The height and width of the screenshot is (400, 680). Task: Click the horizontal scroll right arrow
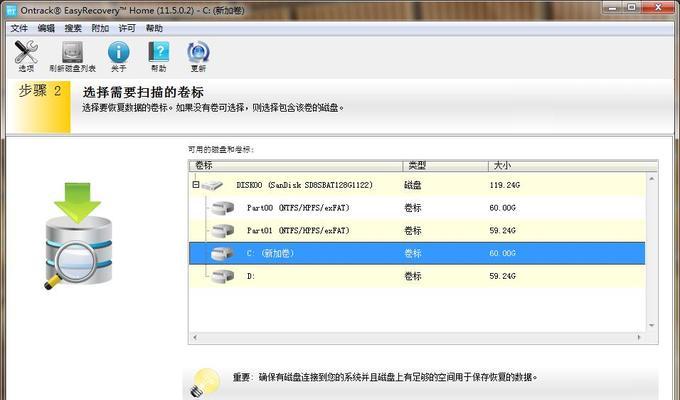click(x=639, y=337)
